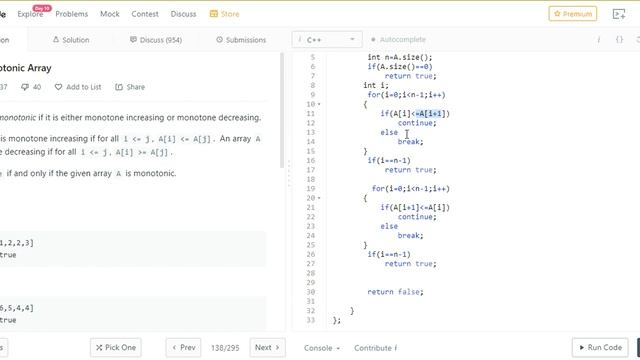Open the C++ language dropdown

click(x=327, y=40)
